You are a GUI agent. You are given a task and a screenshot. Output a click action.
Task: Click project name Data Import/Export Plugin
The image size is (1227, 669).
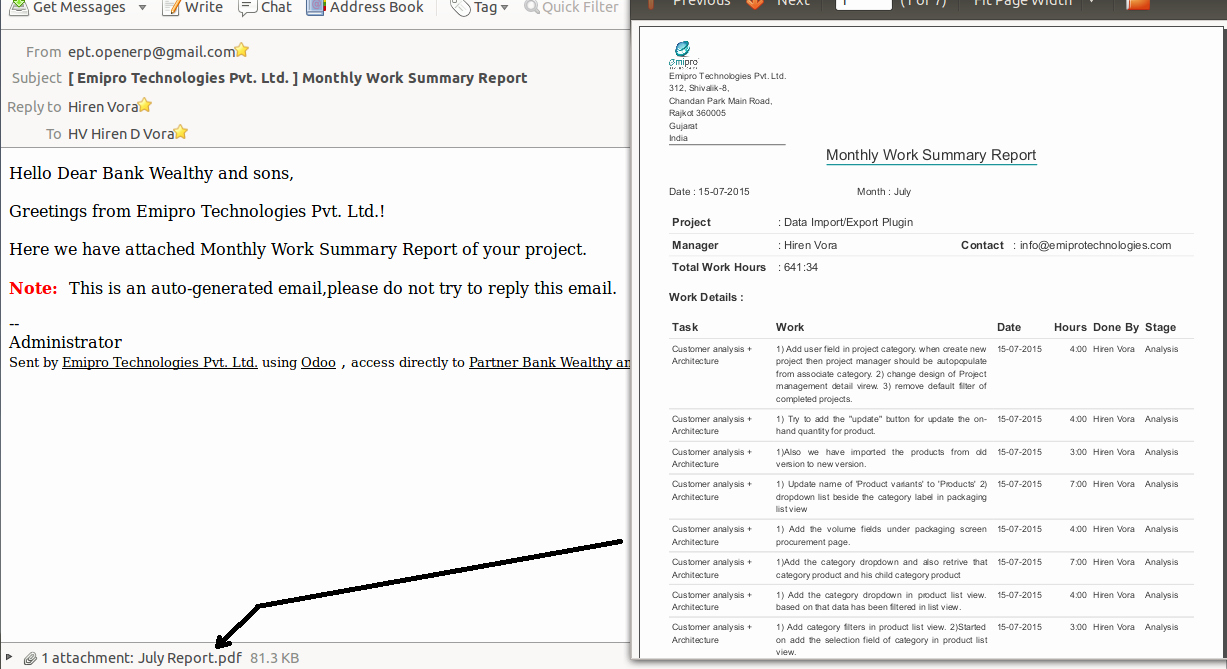point(849,222)
